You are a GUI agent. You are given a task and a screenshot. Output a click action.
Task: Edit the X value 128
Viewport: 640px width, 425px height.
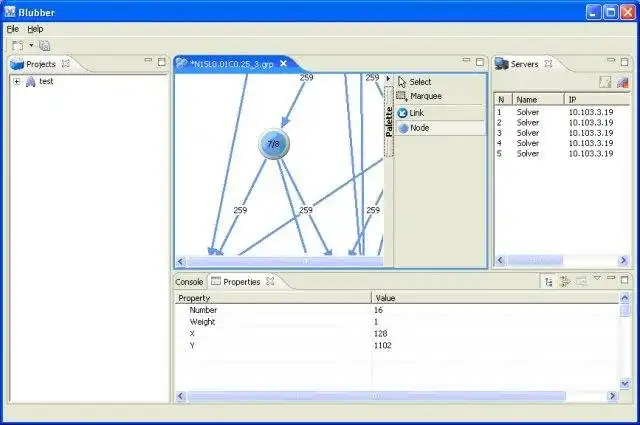coord(380,334)
